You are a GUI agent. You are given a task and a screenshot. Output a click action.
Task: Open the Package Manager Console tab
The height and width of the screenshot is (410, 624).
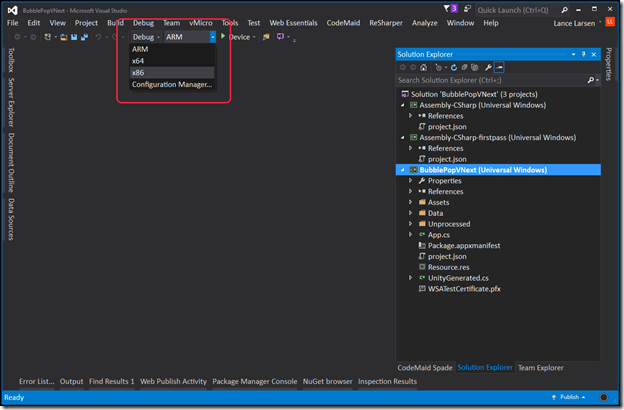[255, 381]
